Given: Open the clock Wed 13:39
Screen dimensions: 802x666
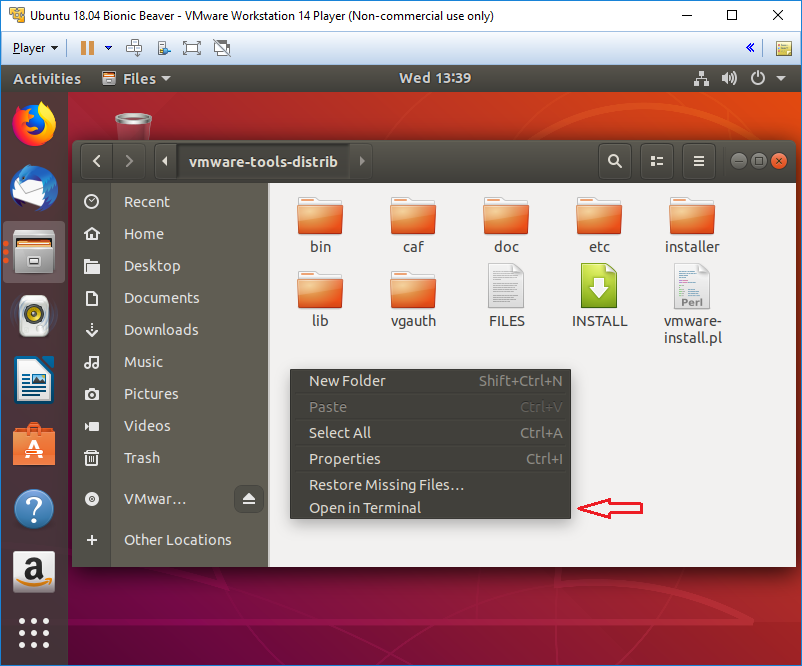Looking at the screenshot, I should 435,78.
